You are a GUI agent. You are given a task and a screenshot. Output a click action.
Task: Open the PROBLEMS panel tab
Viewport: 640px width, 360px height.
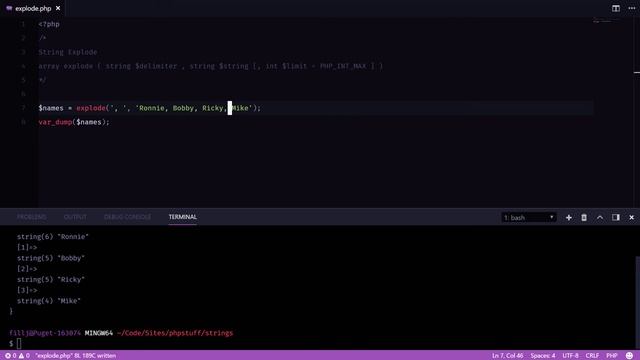pyautogui.click(x=31, y=217)
